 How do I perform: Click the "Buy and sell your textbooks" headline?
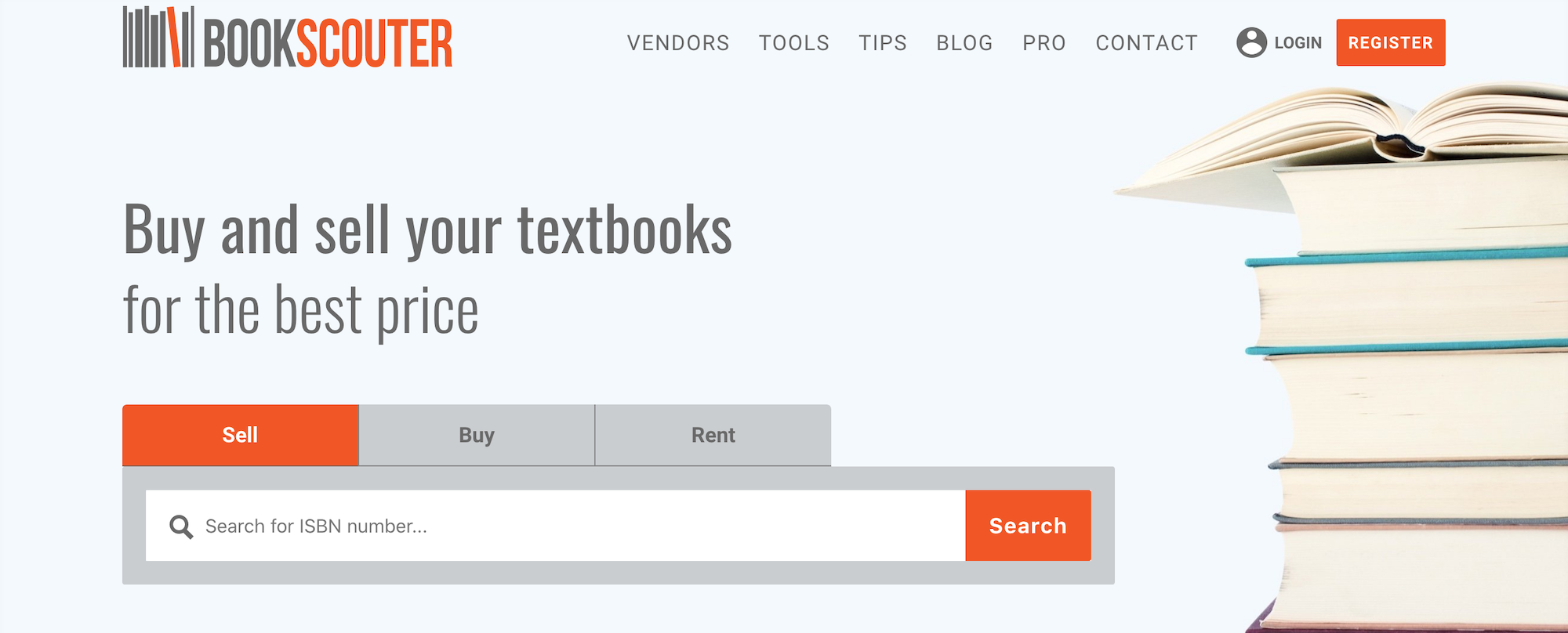point(427,230)
